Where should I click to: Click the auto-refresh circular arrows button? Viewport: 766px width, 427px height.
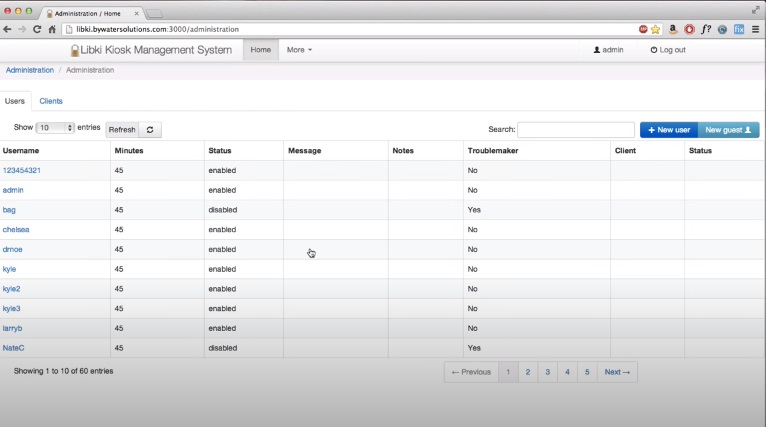coord(150,130)
